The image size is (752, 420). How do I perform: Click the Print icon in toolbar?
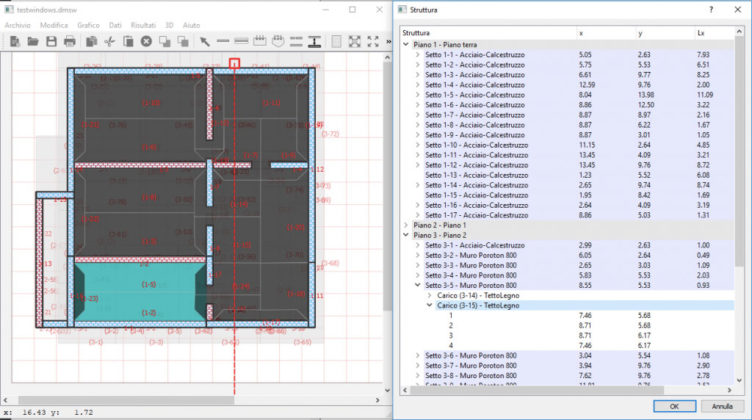[x=70, y=41]
